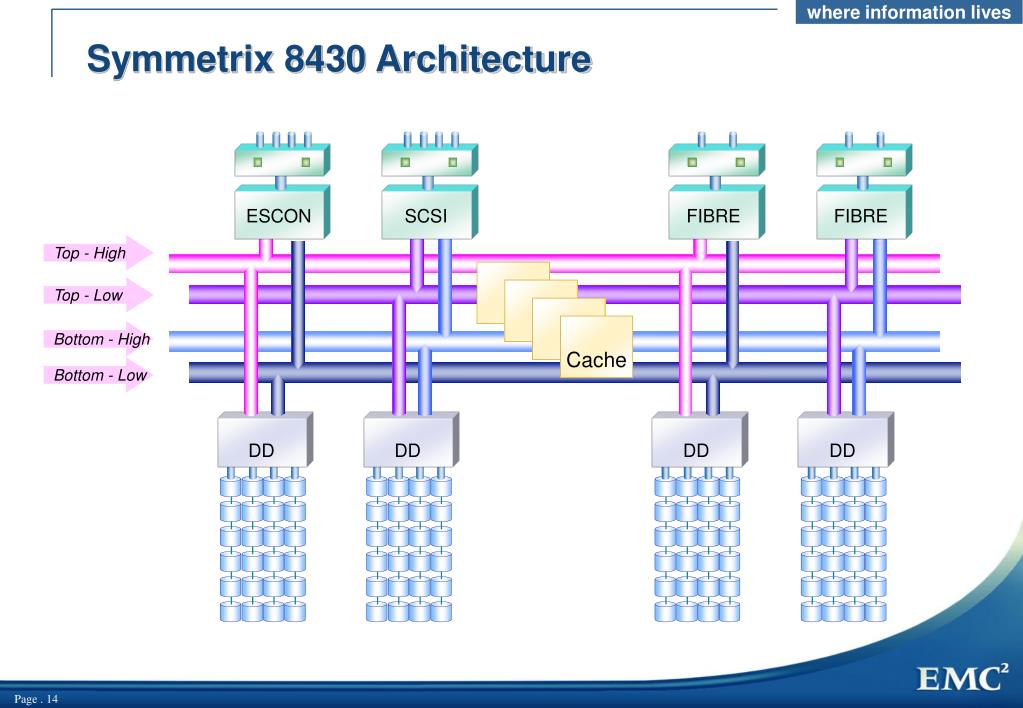Click the Top - Low arrow label
The image size is (1023, 708).
[x=98, y=295]
